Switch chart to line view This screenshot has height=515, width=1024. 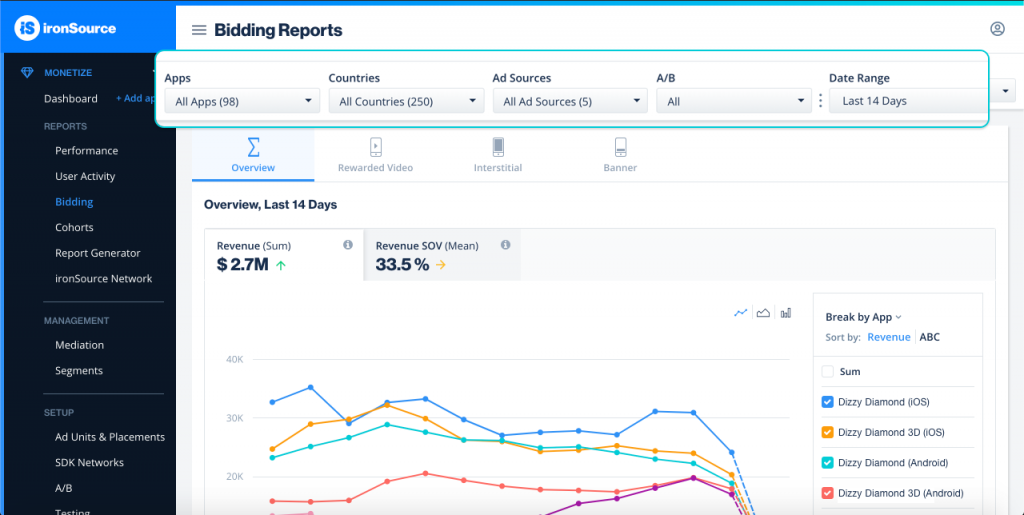(x=741, y=313)
